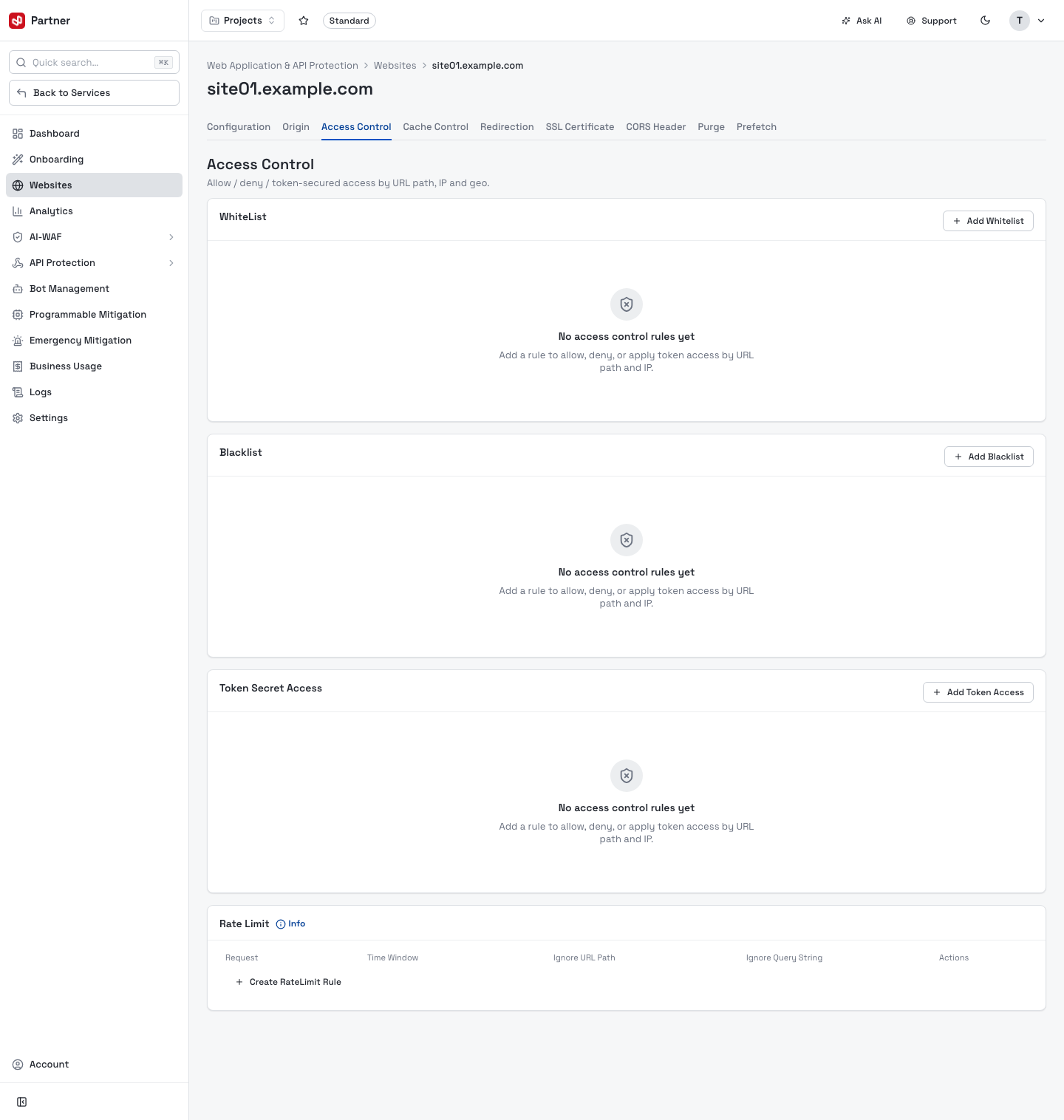Open Onboarding from the sidebar
This screenshot has width=1064, height=1120.
94,160
